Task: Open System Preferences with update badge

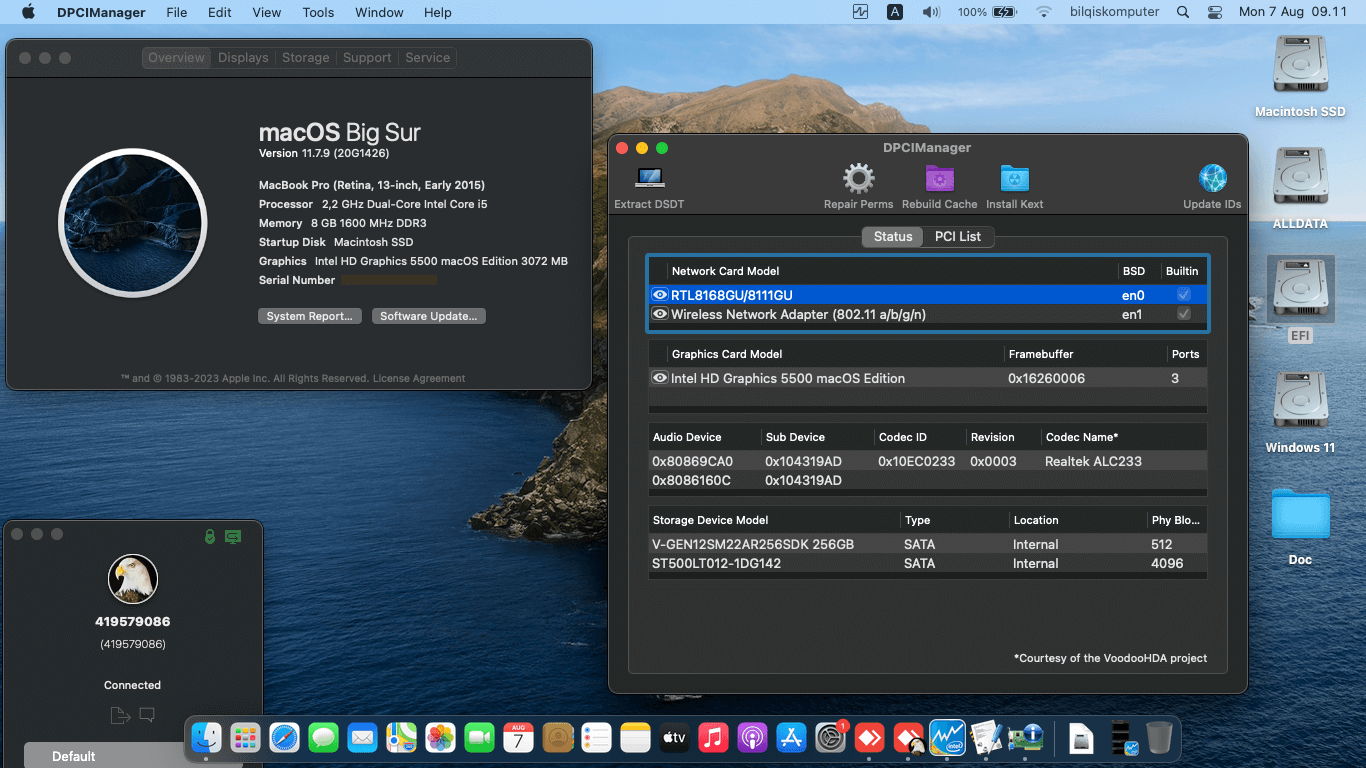Action: (831, 738)
